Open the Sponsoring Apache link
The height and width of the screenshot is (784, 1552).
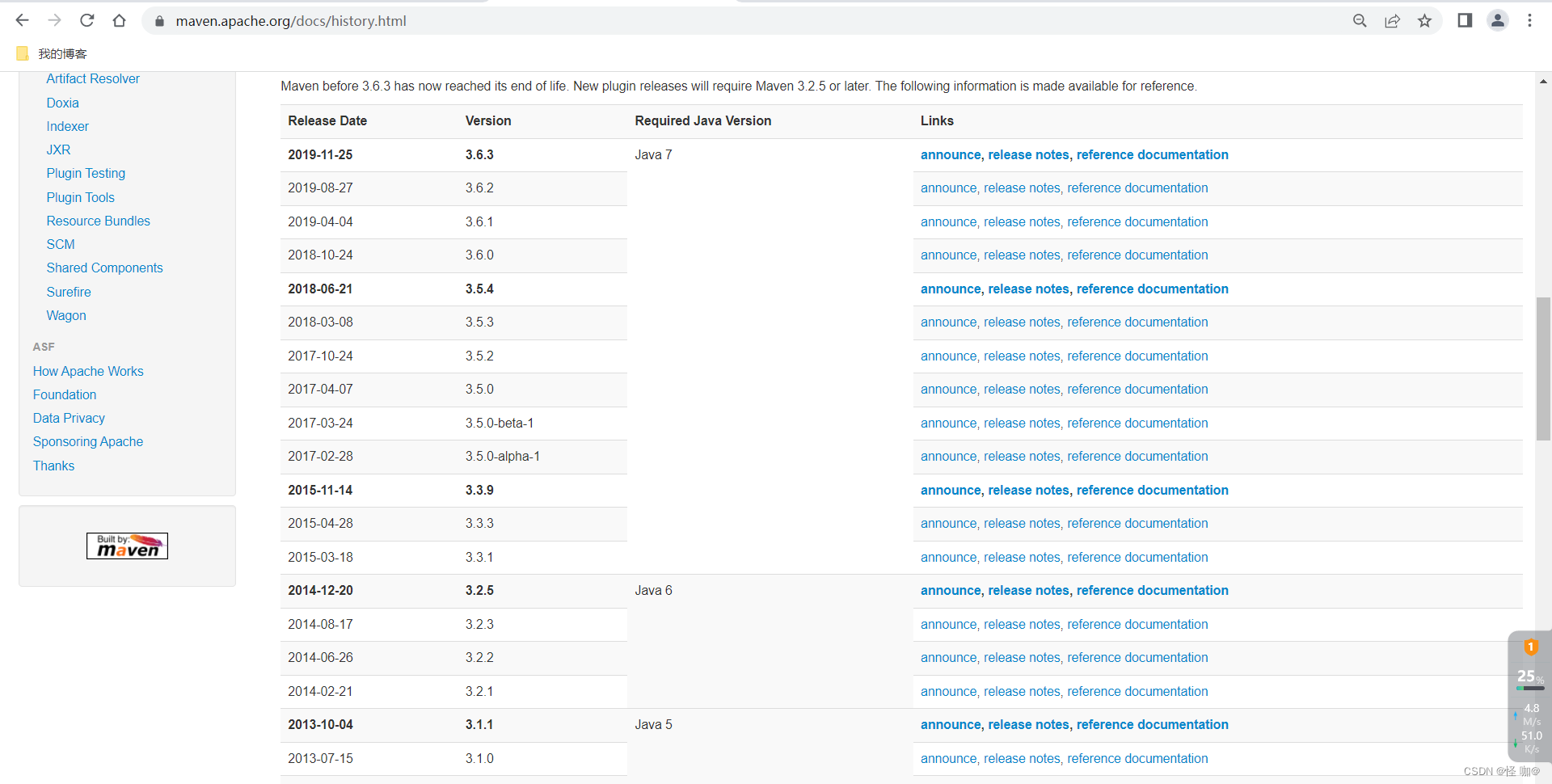pos(88,441)
